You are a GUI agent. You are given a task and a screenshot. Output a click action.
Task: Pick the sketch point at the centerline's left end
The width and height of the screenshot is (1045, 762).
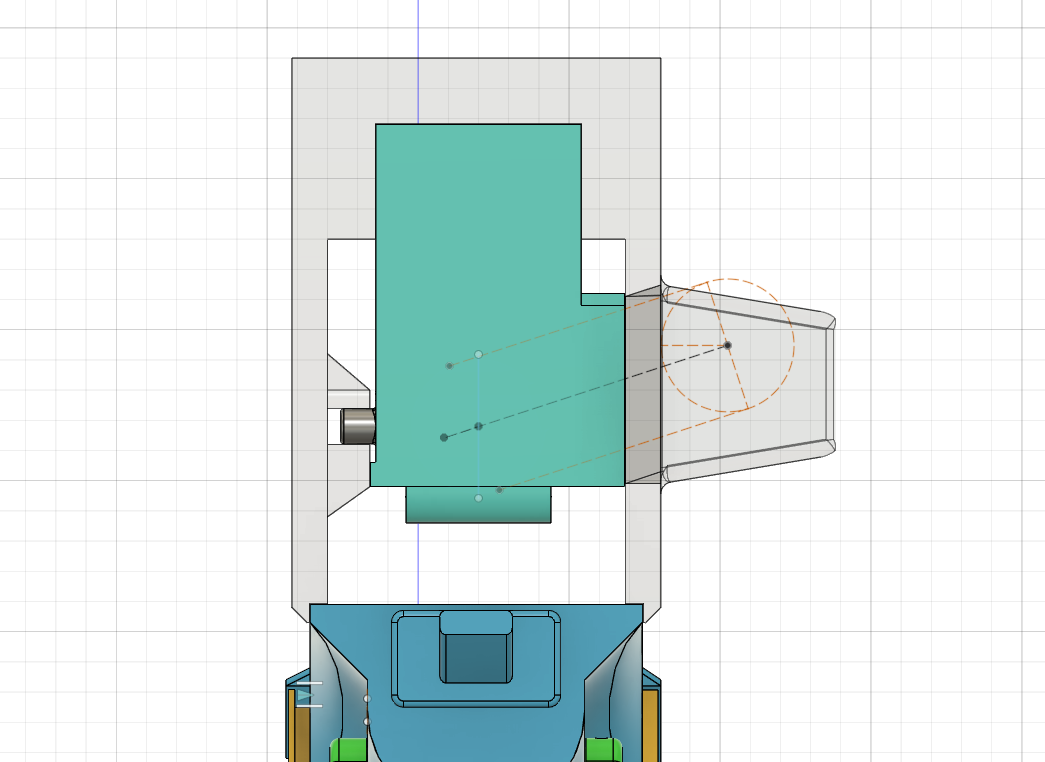(445, 437)
